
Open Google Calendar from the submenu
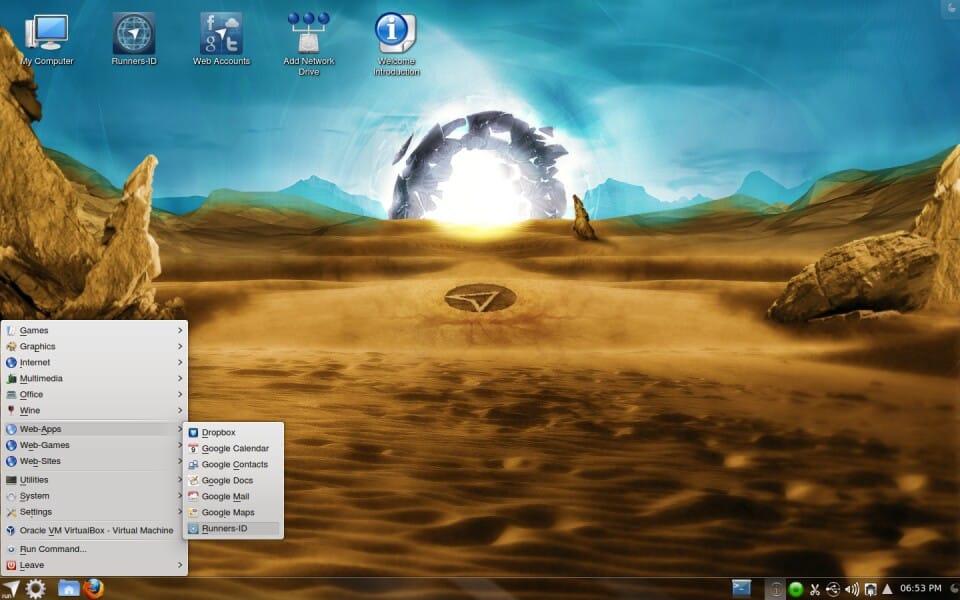pyautogui.click(x=233, y=448)
